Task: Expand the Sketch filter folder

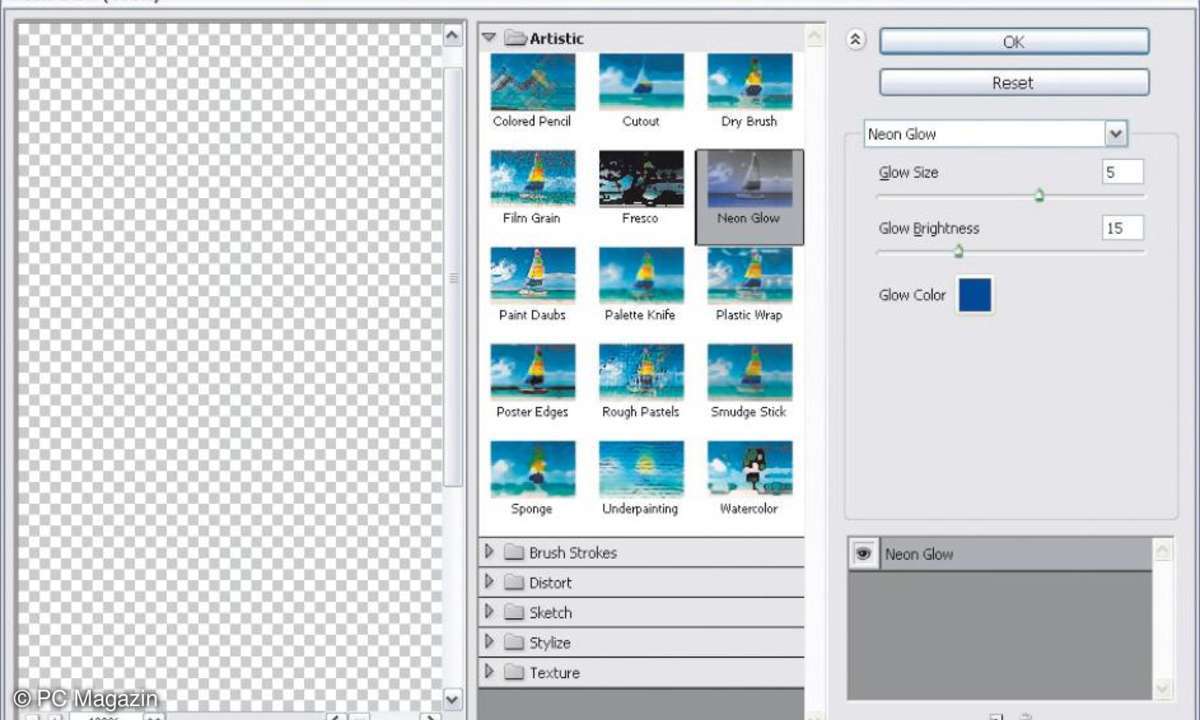Action: click(x=489, y=612)
